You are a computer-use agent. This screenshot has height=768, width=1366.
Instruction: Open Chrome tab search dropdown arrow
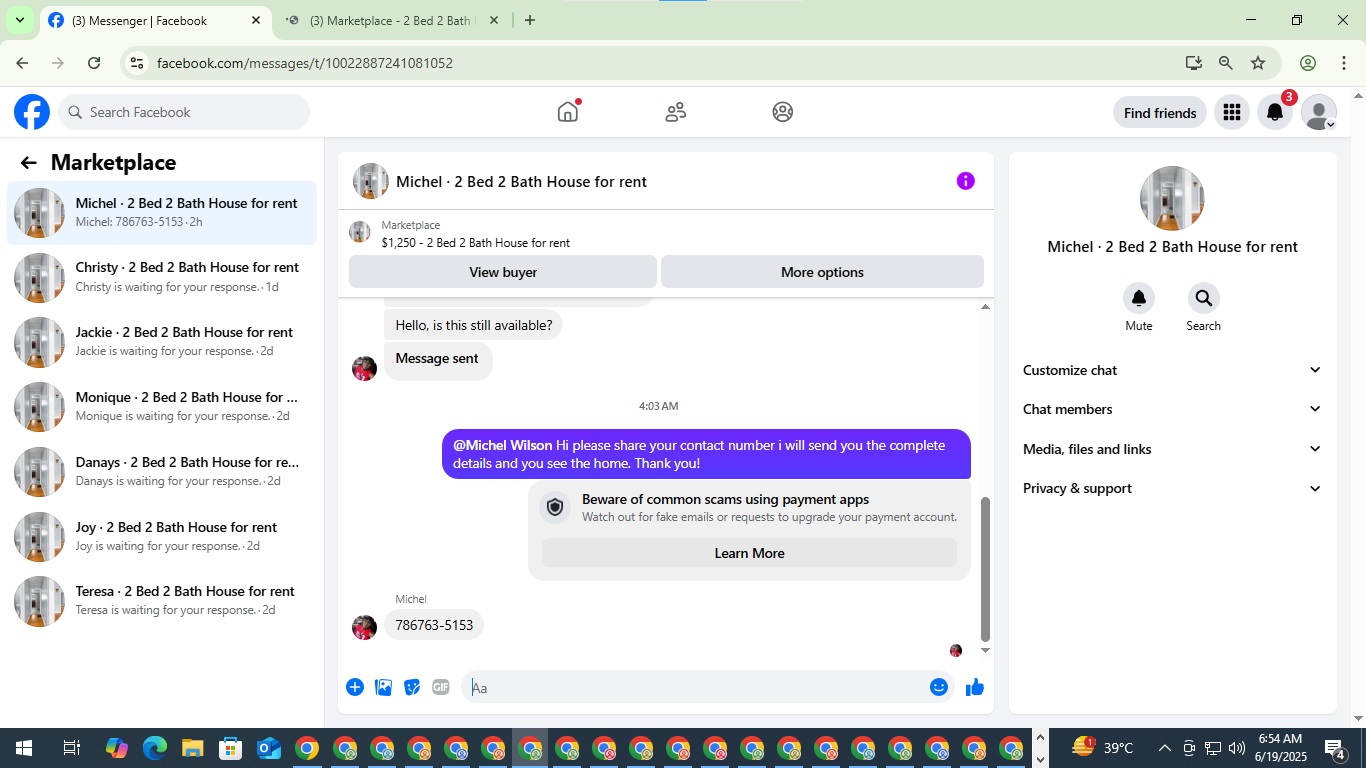19,20
